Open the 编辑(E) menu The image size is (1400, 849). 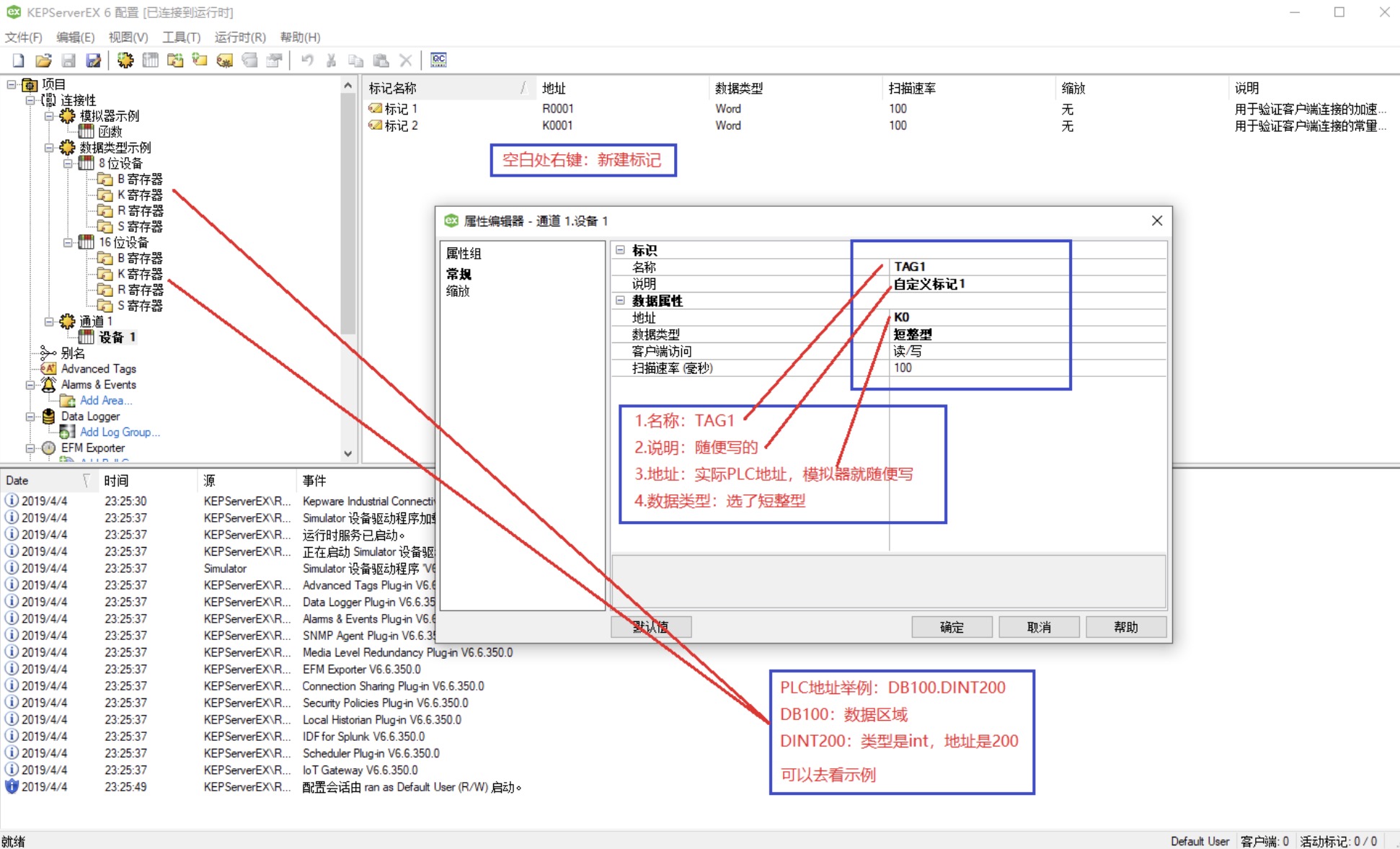(x=75, y=37)
